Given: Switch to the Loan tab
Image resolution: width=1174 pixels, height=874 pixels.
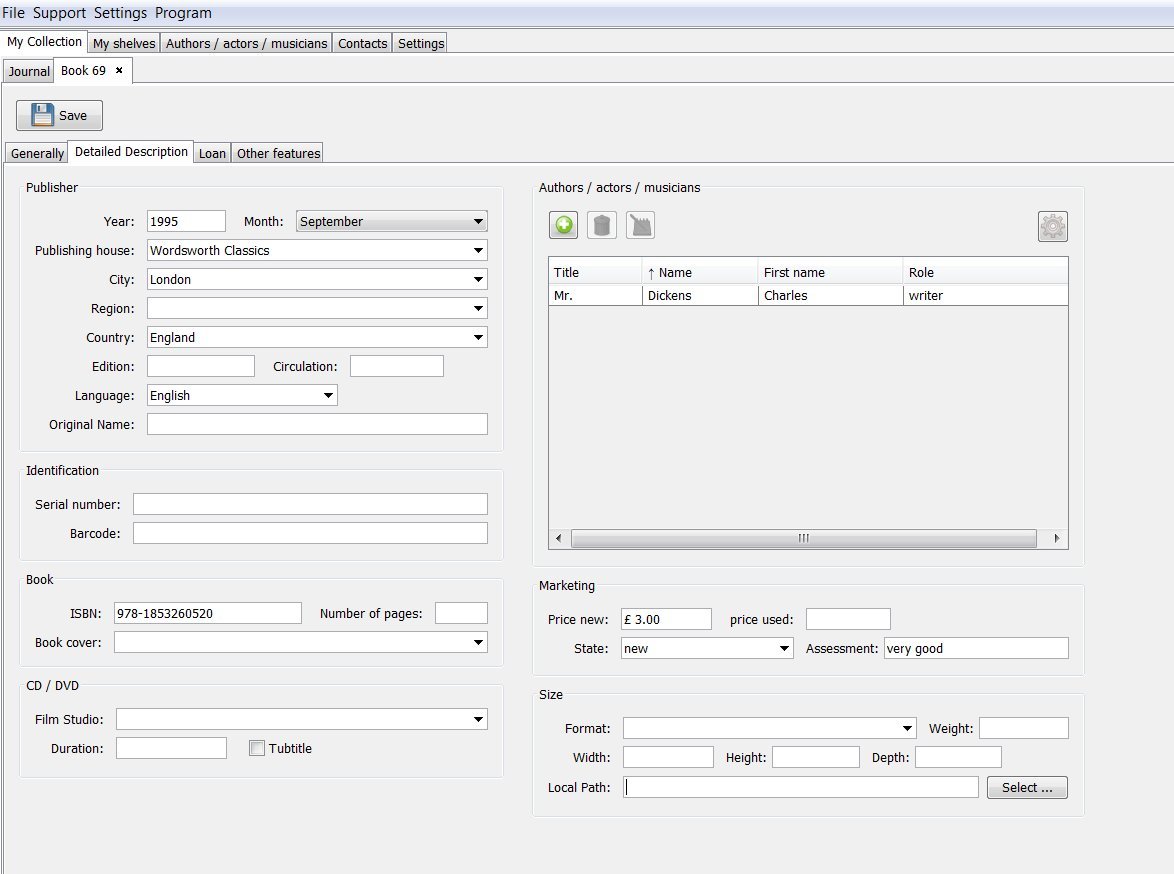Looking at the screenshot, I should click(212, 153).
